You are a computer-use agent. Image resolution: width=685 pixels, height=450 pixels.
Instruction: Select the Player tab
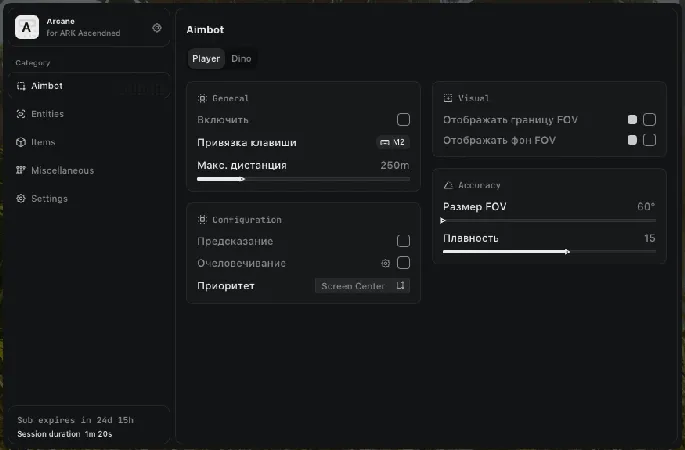coord(206,59)
